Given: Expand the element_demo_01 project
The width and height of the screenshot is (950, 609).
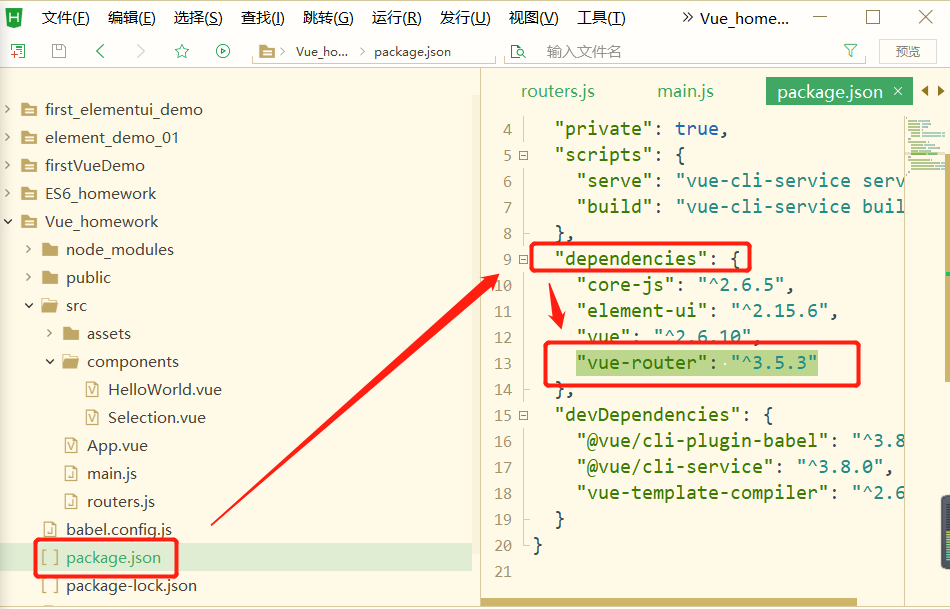Looking at the screenshot, I should coord(8,137).
